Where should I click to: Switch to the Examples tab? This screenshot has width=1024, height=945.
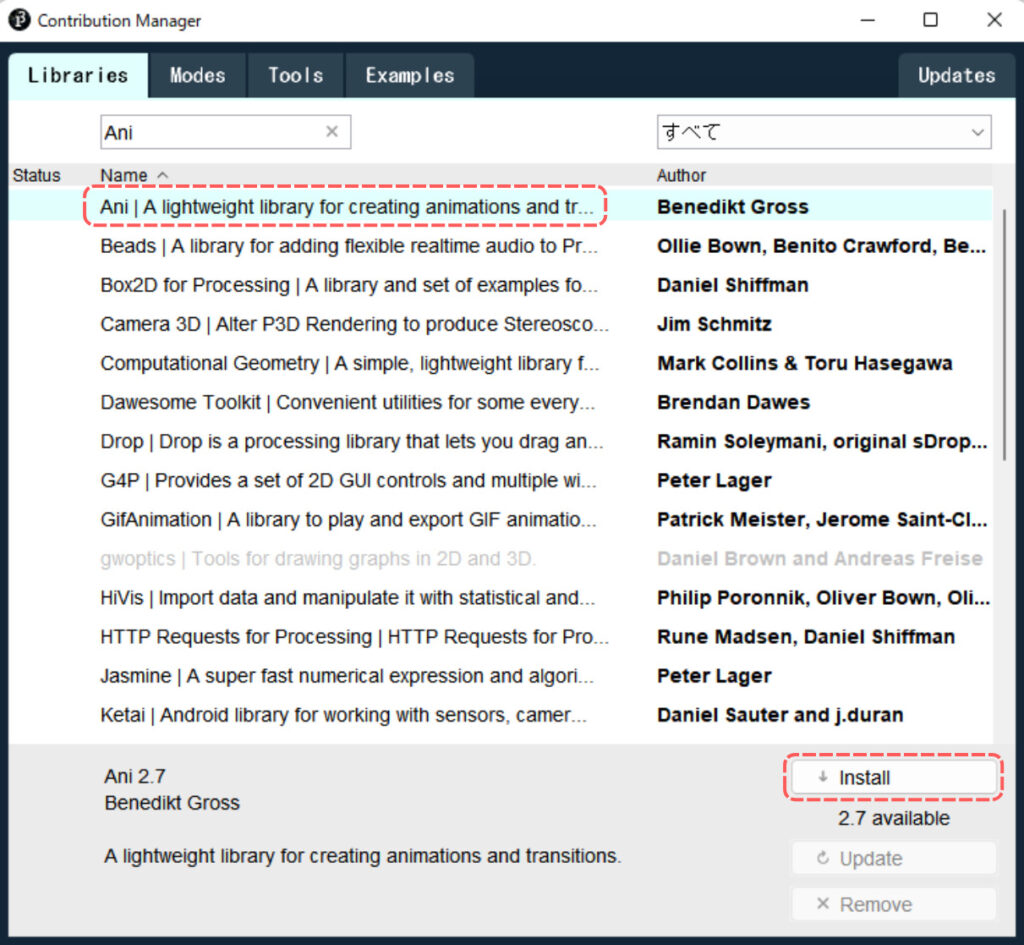(x=409, y=75)
